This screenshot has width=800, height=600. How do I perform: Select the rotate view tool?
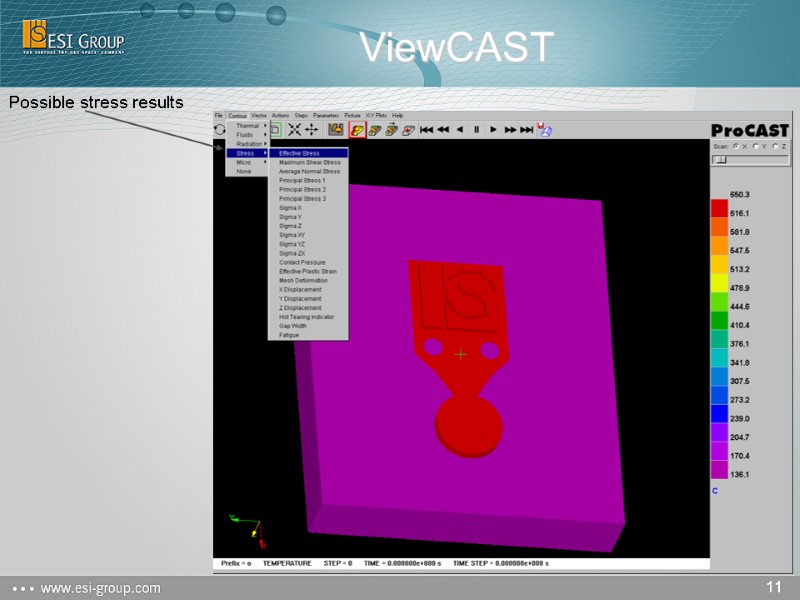point(218,128)
